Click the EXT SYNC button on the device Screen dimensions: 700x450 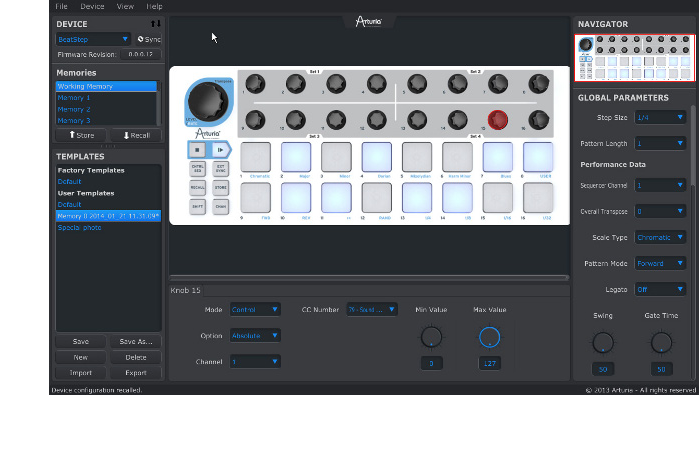coord(221,168)
